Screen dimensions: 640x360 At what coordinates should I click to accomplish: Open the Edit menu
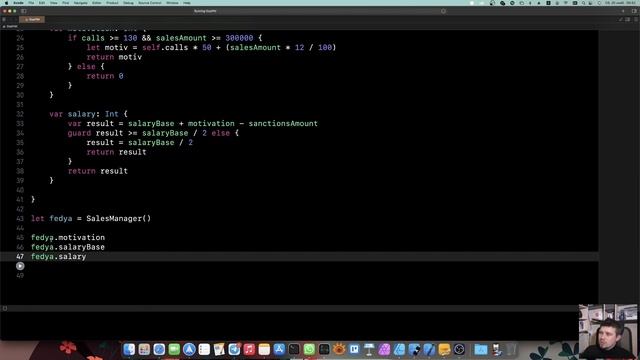tap(42, 3)
